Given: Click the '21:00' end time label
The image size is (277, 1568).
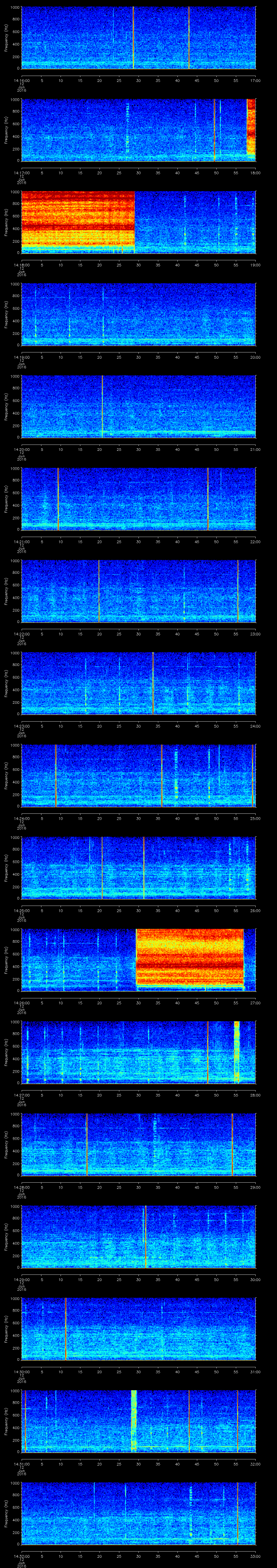Looking at the screenshot, I should point(256,449).
